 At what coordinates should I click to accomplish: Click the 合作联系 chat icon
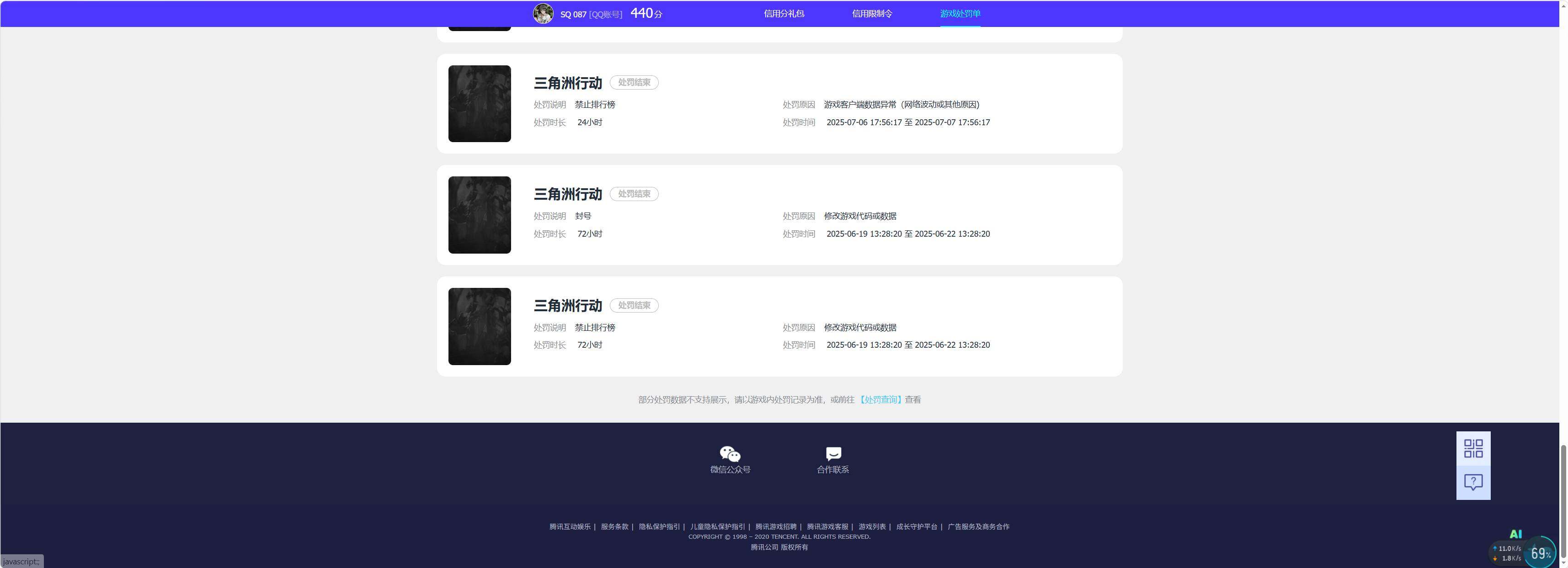(x=833, y=454)
